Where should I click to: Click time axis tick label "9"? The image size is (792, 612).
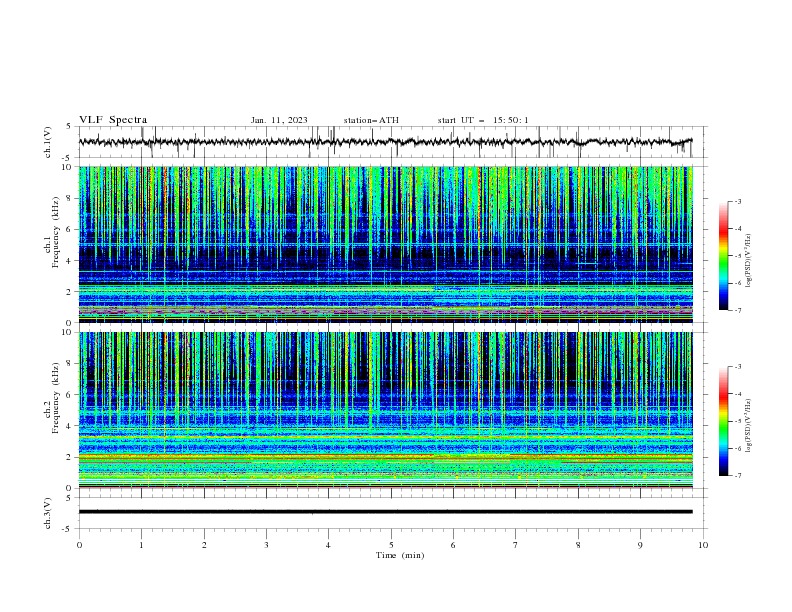[640, 545]
